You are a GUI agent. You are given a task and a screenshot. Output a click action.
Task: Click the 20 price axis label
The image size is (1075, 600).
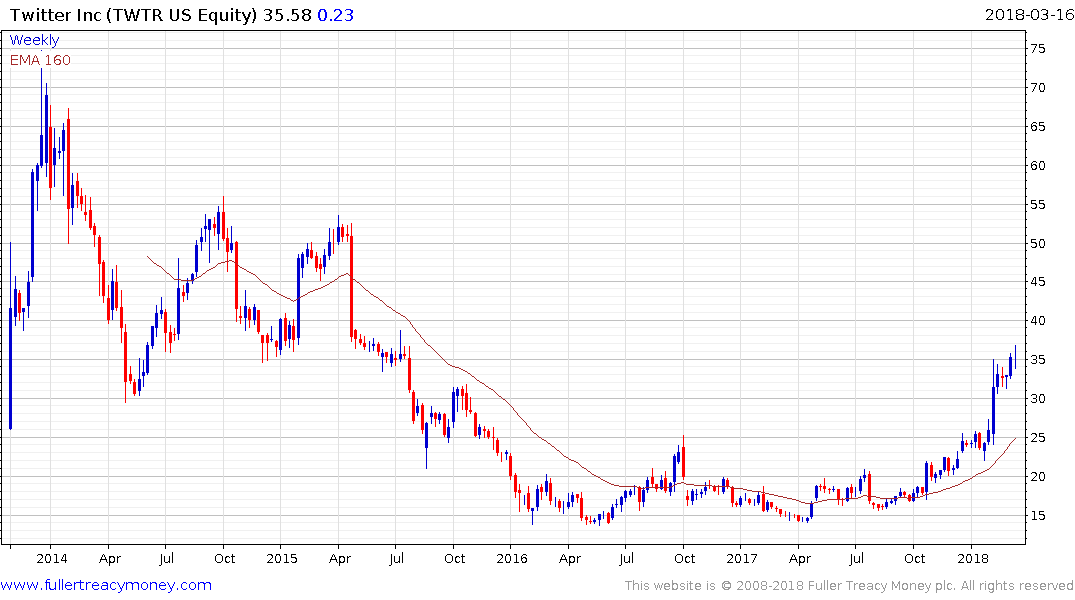click(x=1037, y=477)
